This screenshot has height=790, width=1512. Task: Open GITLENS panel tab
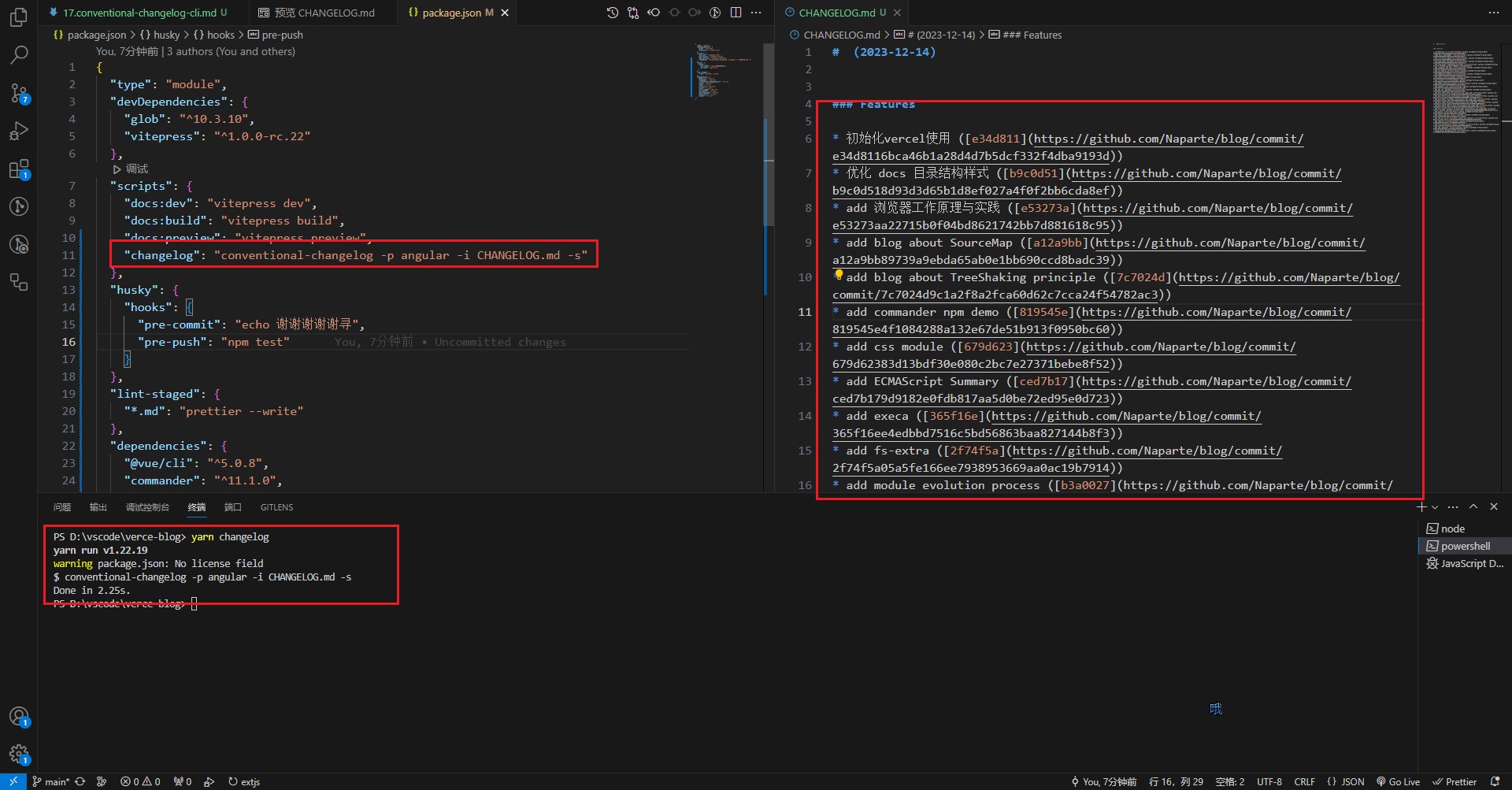276,507
